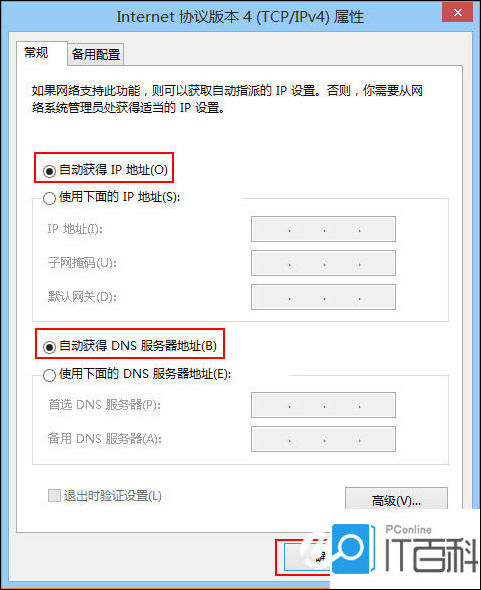The width and height of the screenshot is (481, 590).
Task: Click the IP 地址(I) input field
Action: (323, 229)
